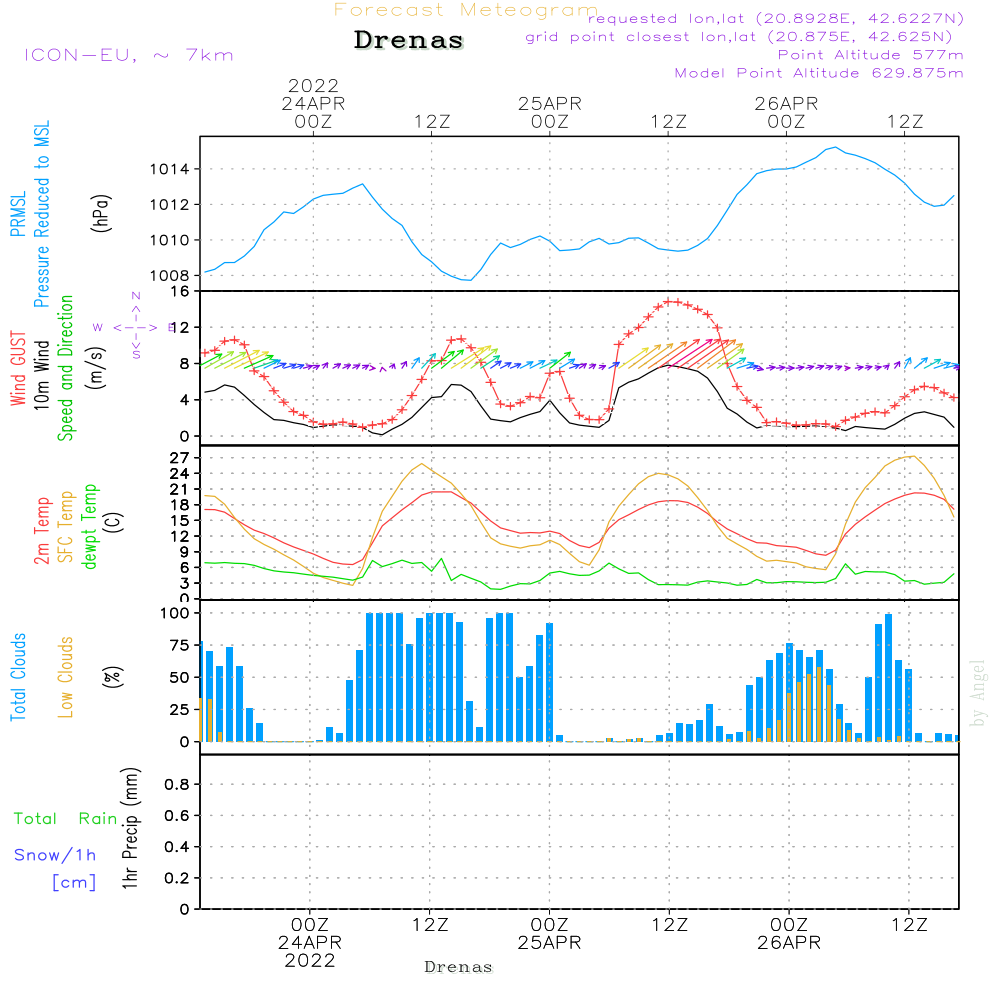Click the '1008' pressure tick value
The width and height of the screenshot is (1000, 1000).
169,276
